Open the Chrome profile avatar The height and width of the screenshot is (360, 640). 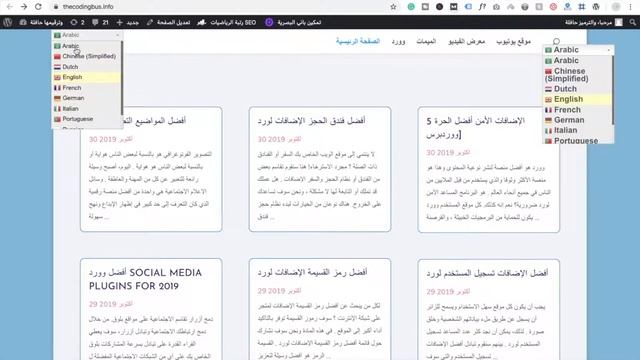(x=616, y=7)
